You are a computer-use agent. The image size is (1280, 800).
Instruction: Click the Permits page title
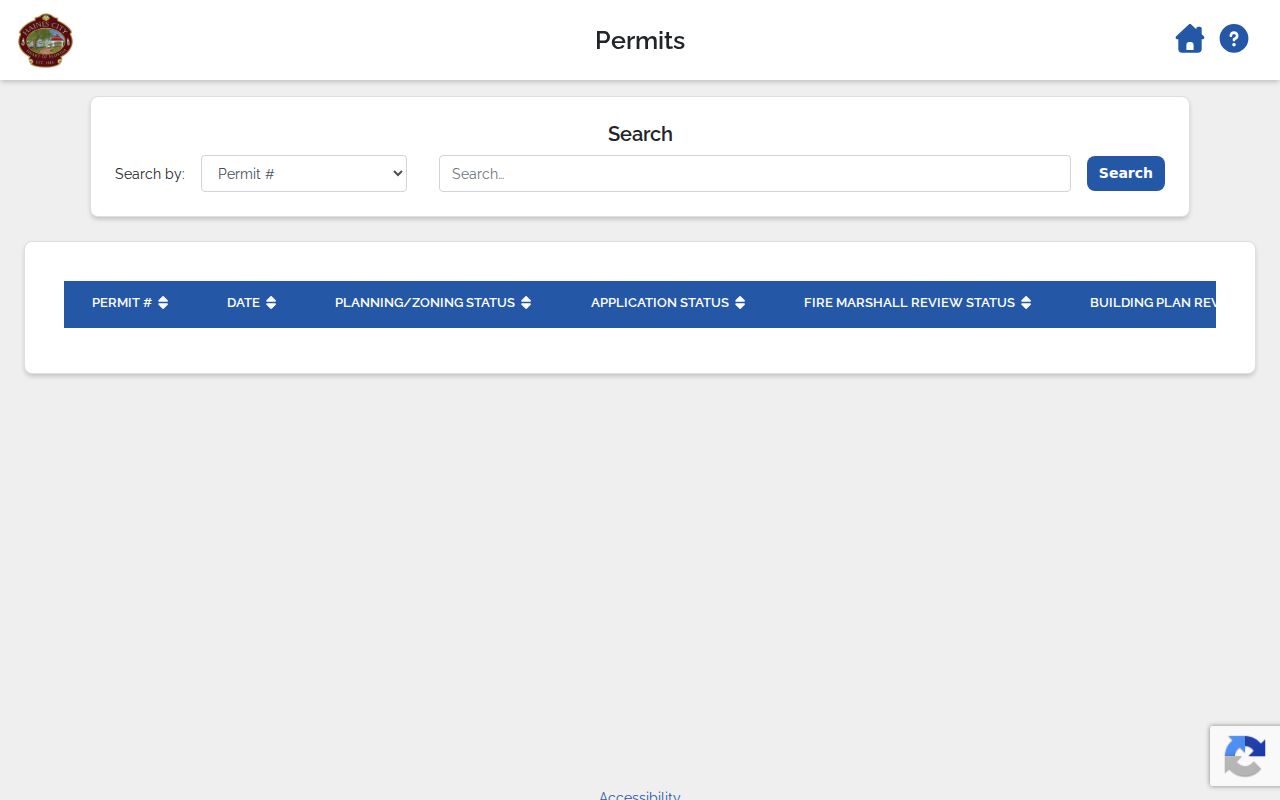point(640,40)
